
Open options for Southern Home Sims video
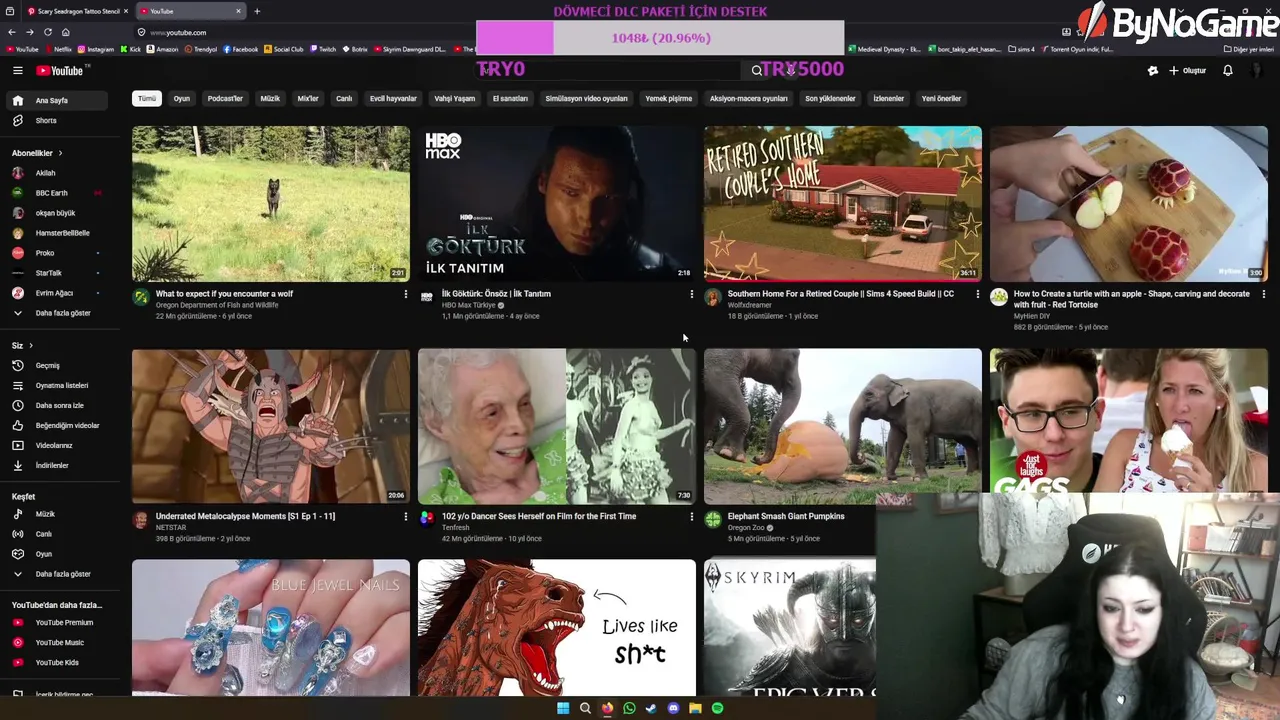point(977,294)
